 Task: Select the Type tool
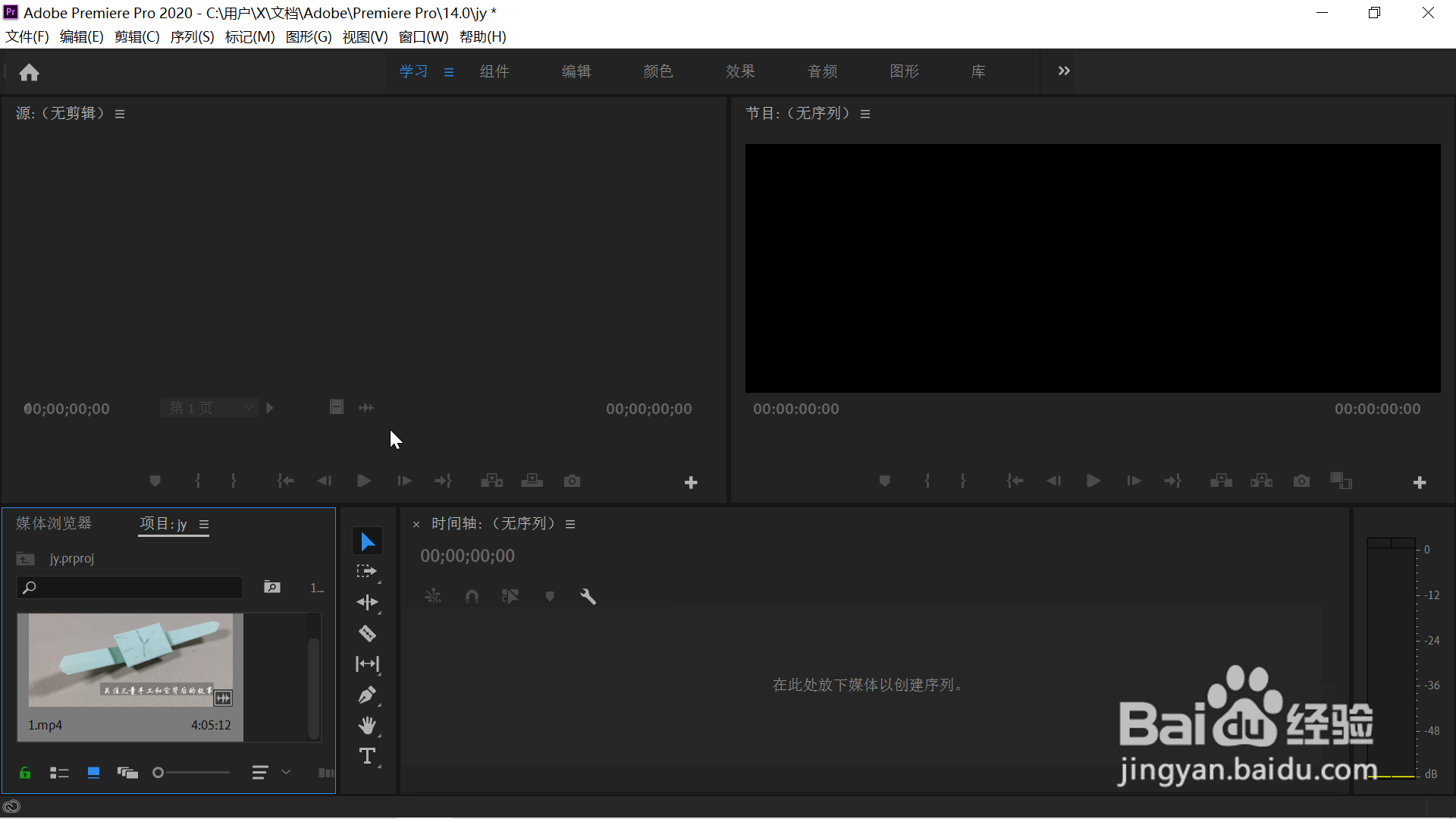pyautogui.click(x=368, y=756)
